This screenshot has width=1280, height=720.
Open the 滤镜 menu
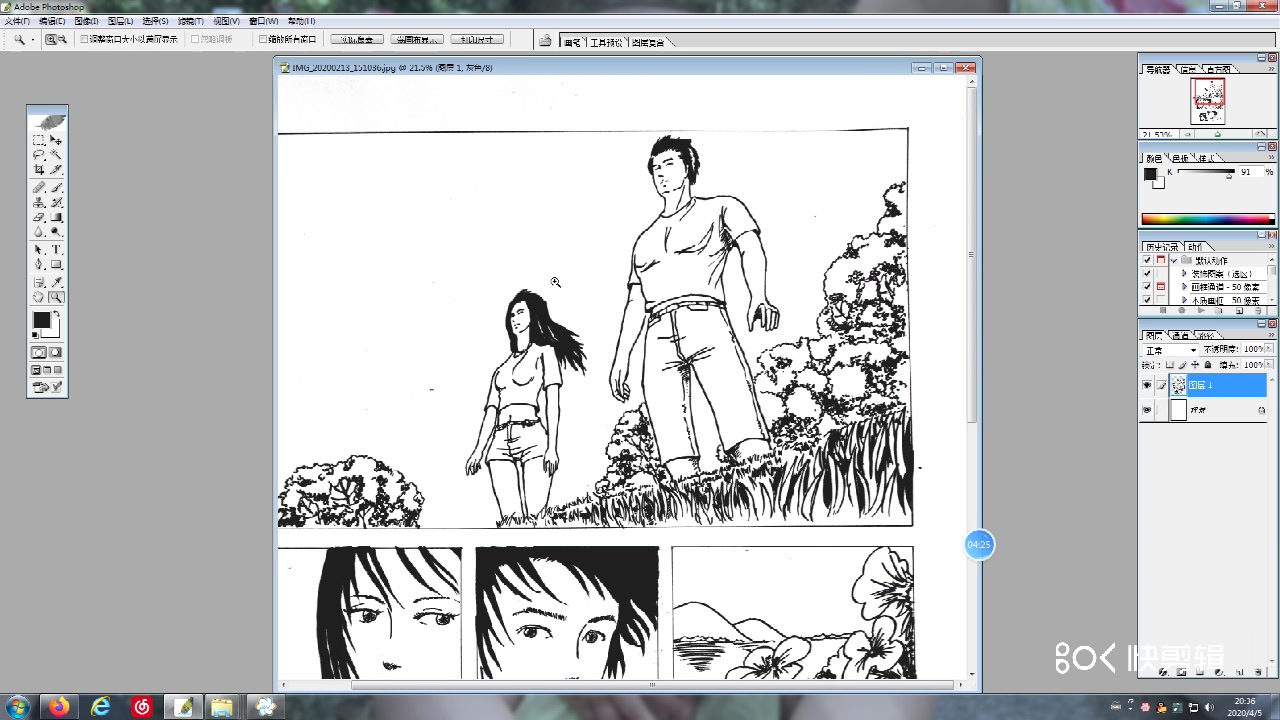(x=191, y=20)
